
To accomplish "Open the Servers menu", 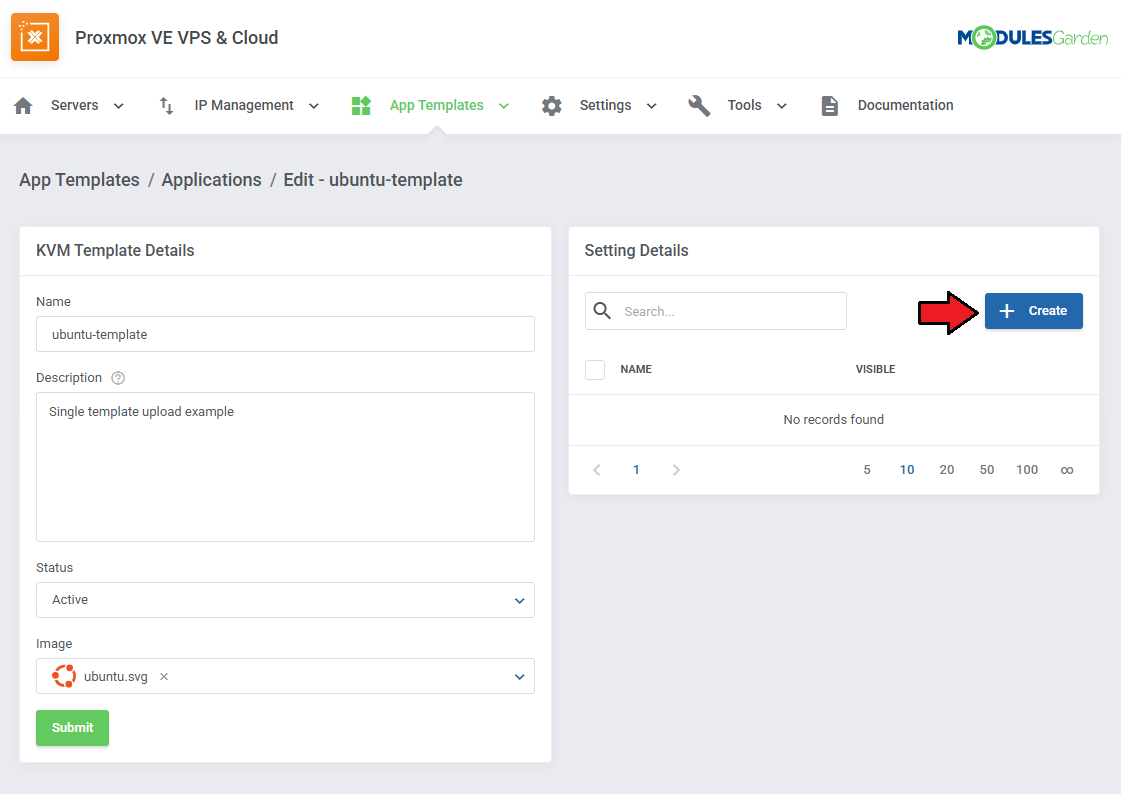I will point(74,106).
